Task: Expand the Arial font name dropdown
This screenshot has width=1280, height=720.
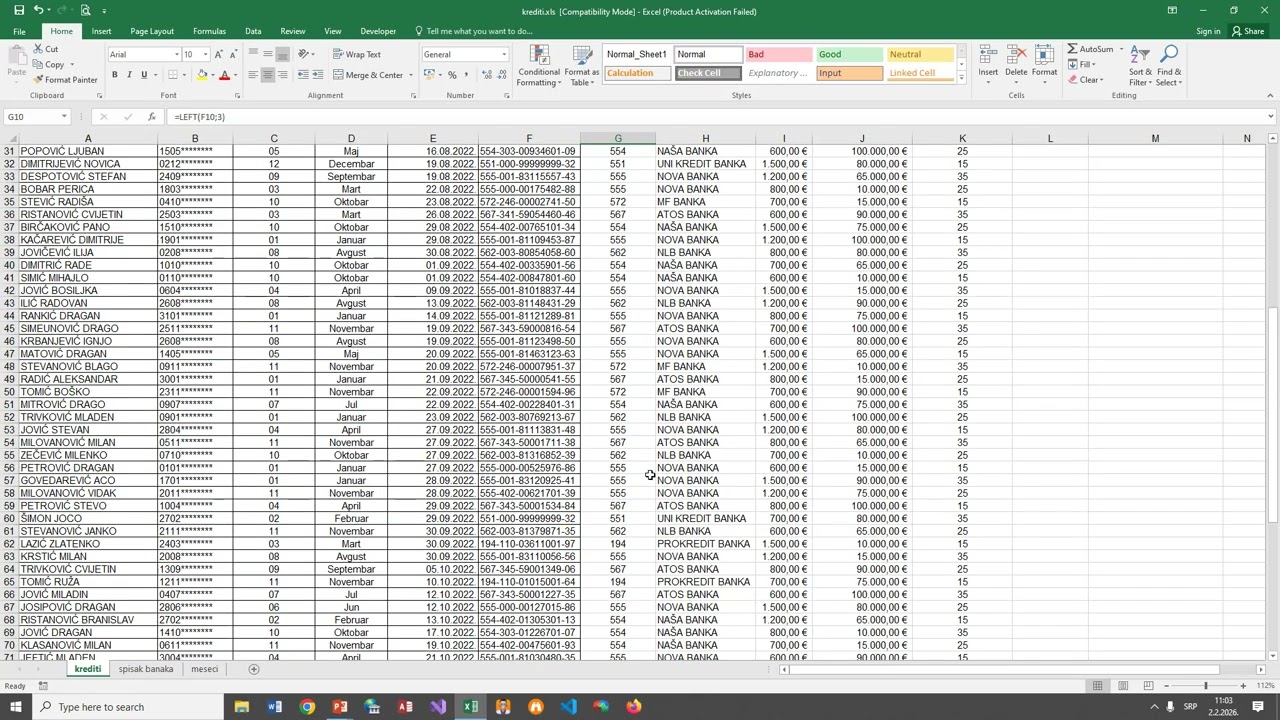Action: pos(176,54)
